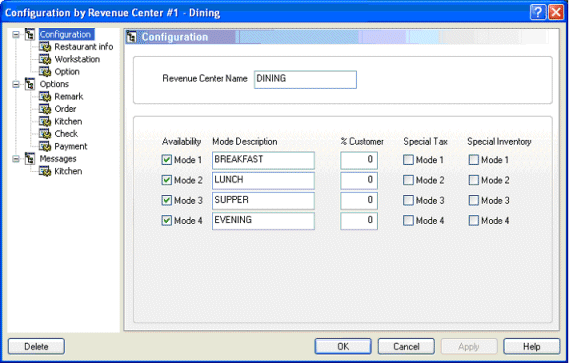This screenshot has height=363, width=569.
Task: Open Restaurant info tree item
Action: [83, 47]
